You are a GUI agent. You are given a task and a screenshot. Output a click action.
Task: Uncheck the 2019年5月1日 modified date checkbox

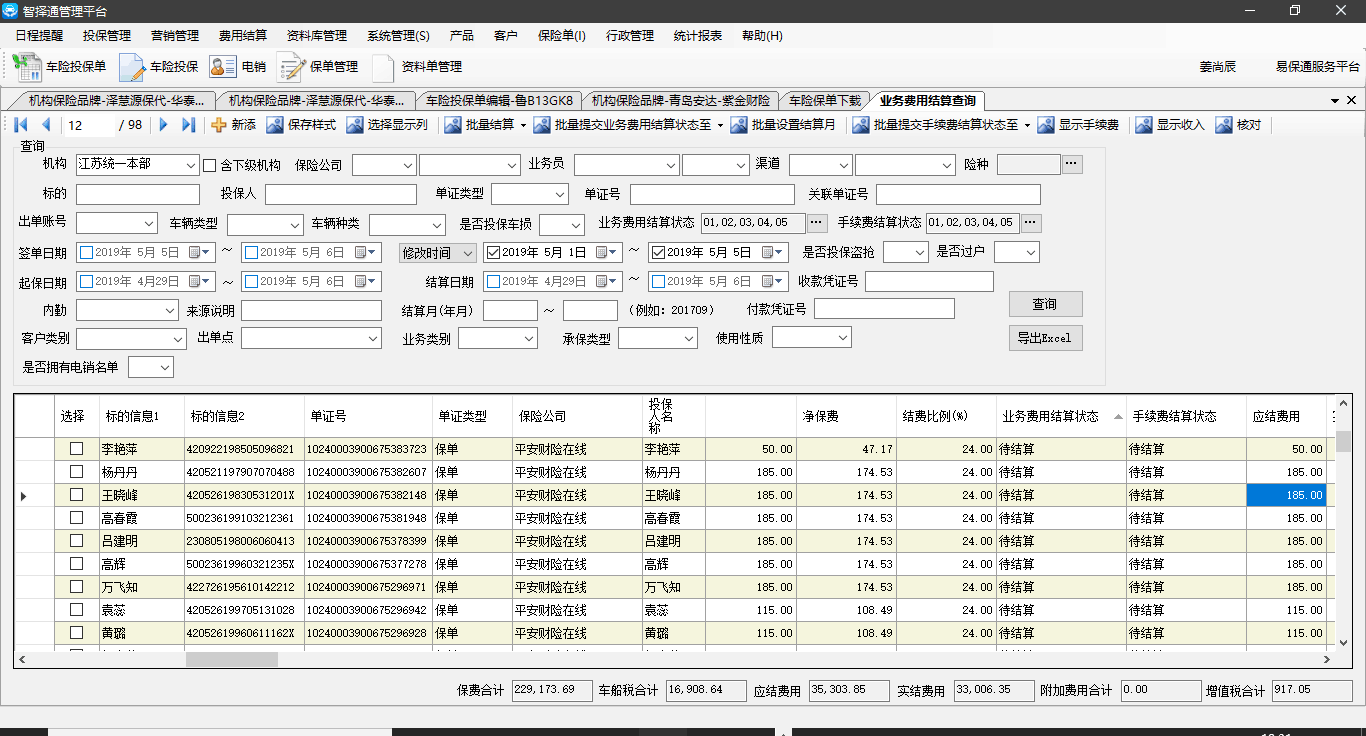pos(493,252)
